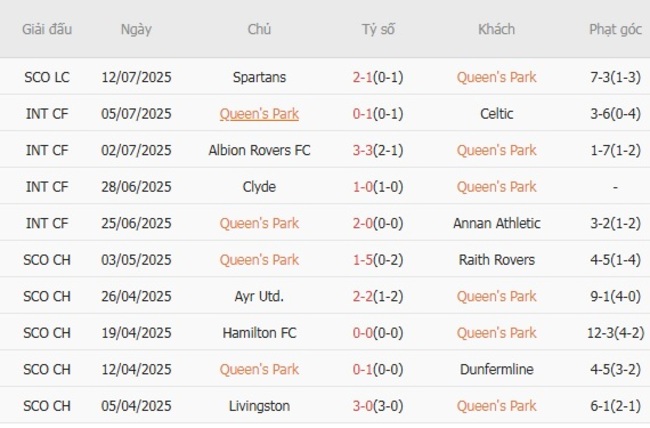Open the Spartans team name

pos(259,77)
